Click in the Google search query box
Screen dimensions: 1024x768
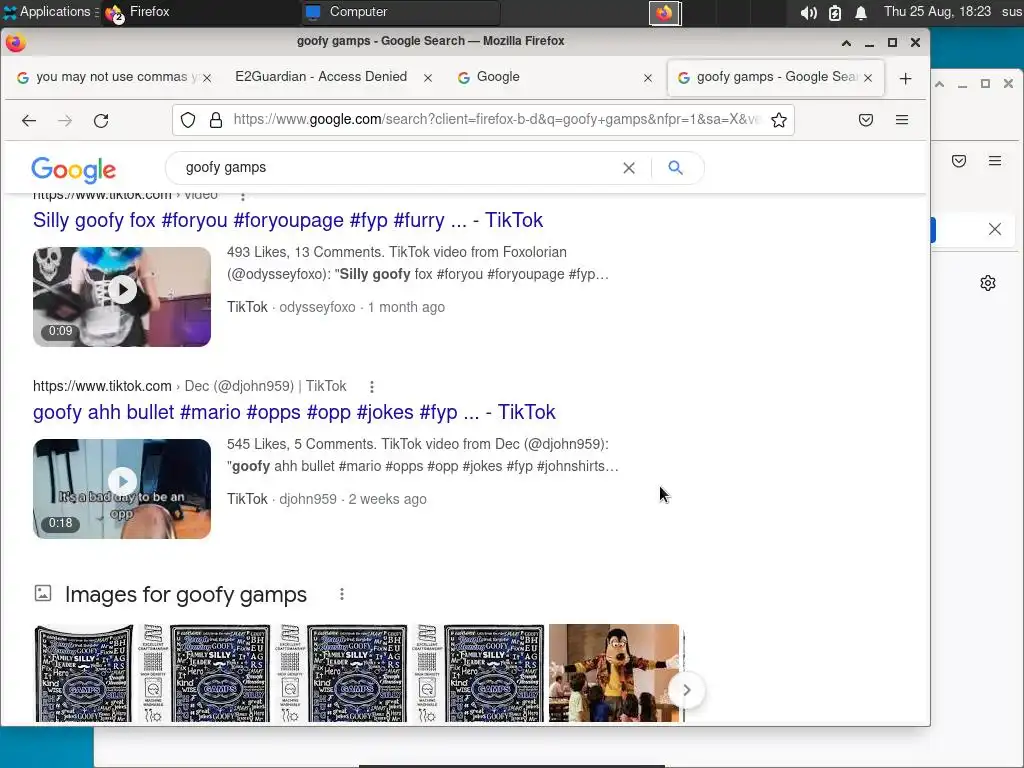398,168
